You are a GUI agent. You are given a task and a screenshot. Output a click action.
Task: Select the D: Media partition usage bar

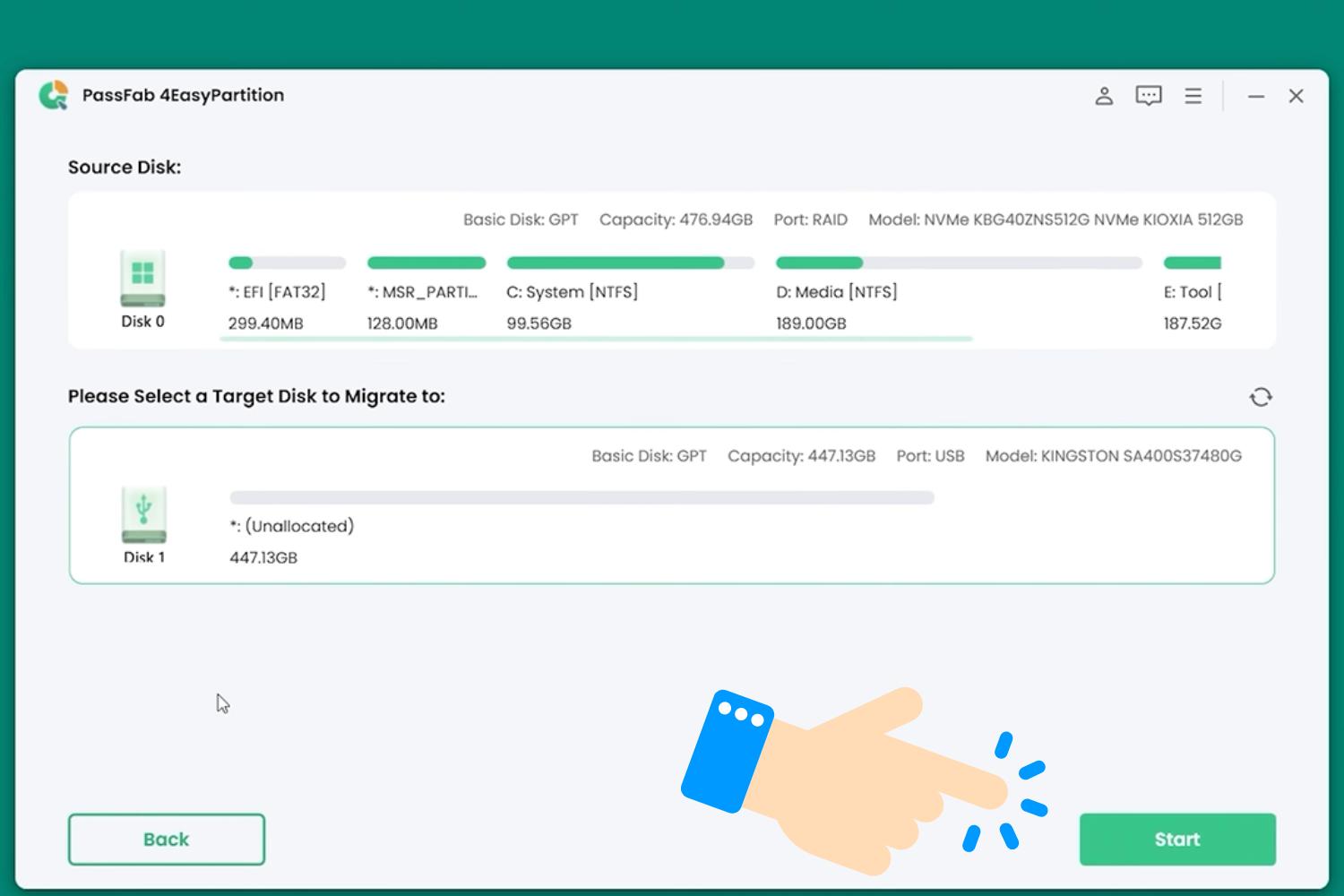point(959,263)
